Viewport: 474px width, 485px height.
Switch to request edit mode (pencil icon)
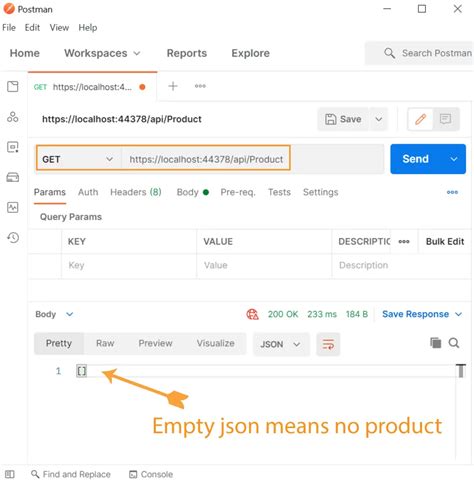[x=421, y=119]
